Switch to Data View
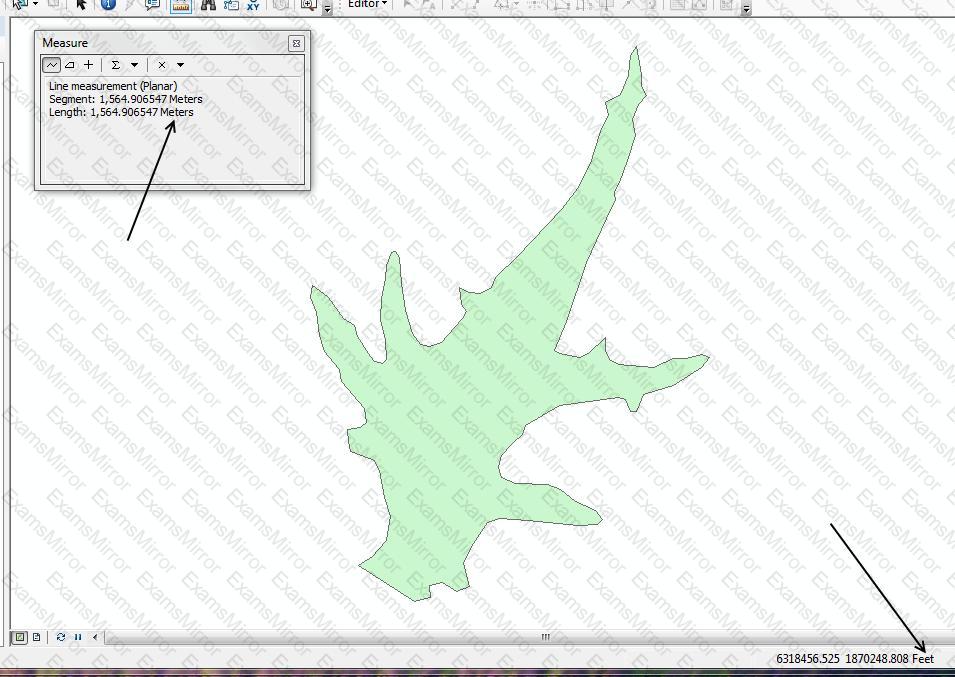 (19, 637)
